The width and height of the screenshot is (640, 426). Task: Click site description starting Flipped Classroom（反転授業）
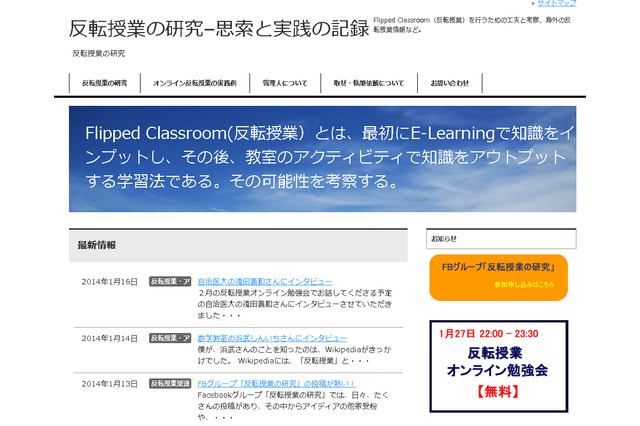472,24
